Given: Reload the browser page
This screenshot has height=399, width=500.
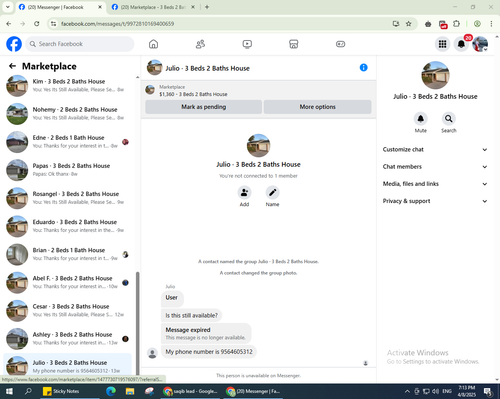Looking at the screenshot, I should [x=37, y=24].
